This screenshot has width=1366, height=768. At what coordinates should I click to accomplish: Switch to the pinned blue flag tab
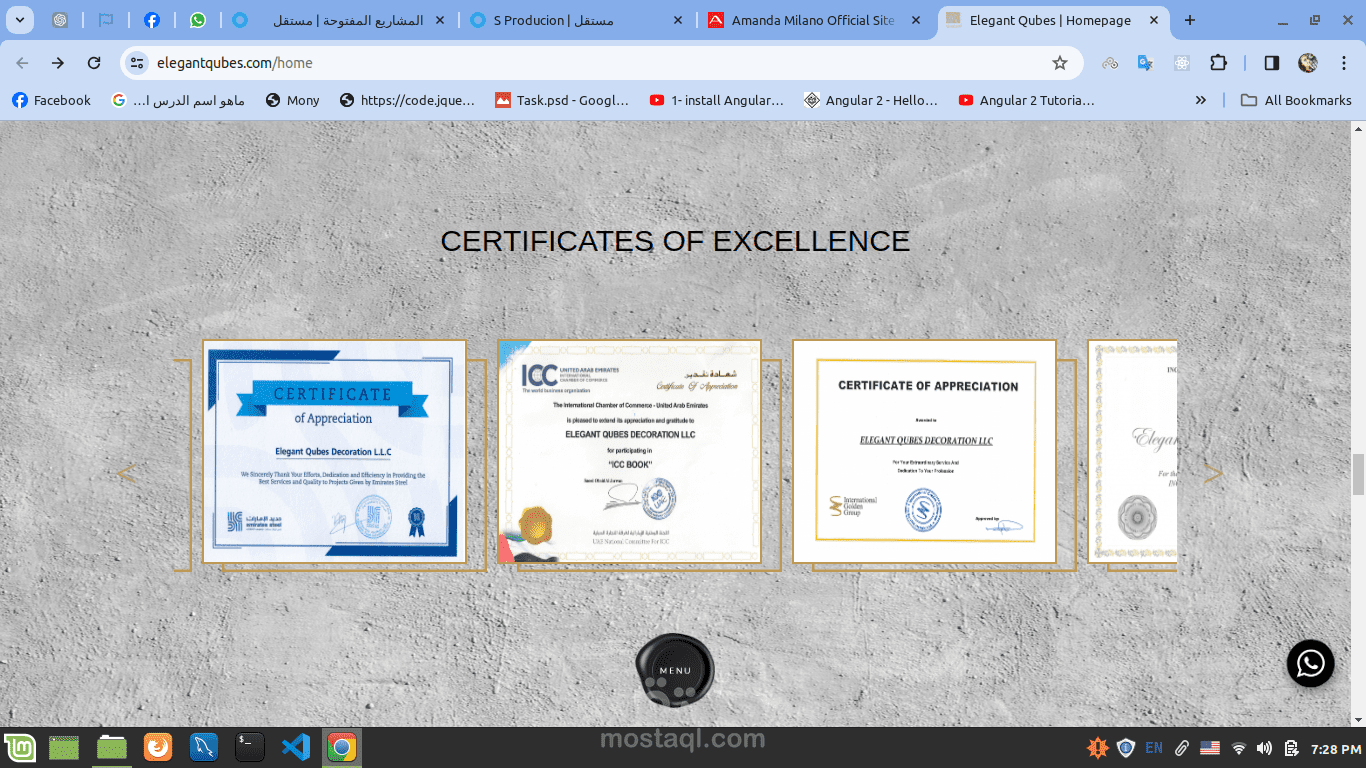point(106,20)
